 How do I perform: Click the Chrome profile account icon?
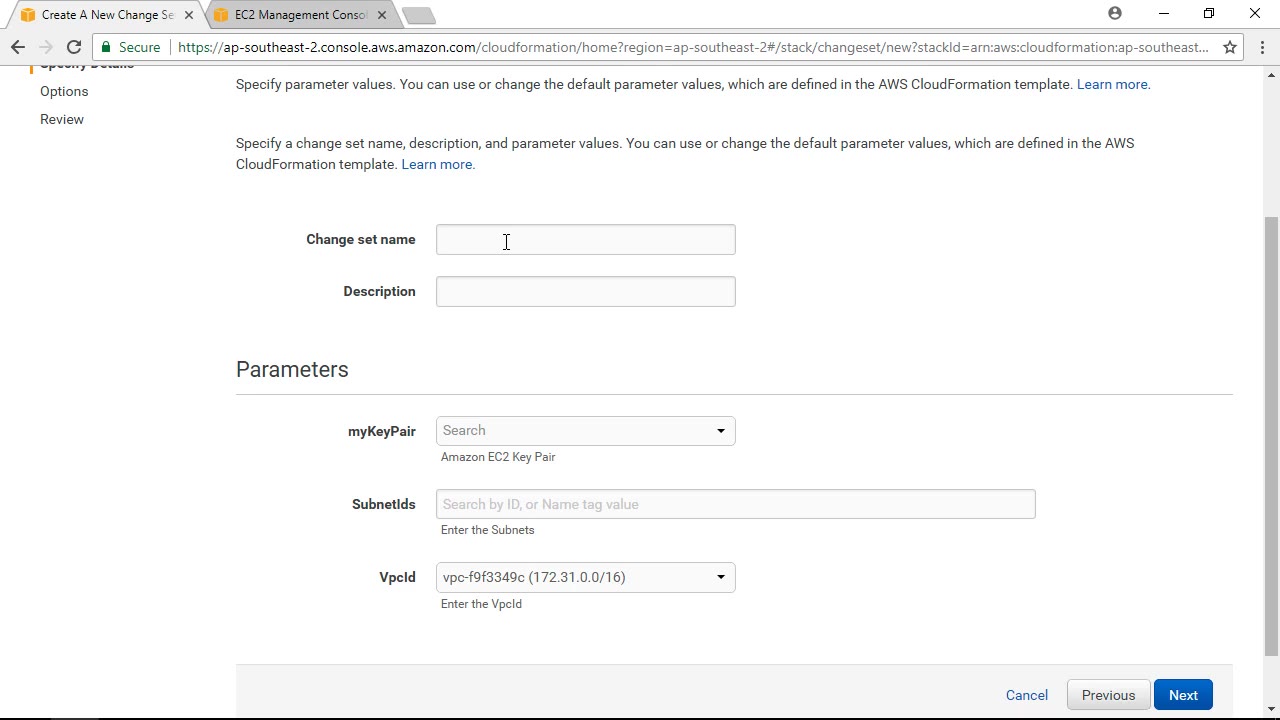tap(1115, 14)
